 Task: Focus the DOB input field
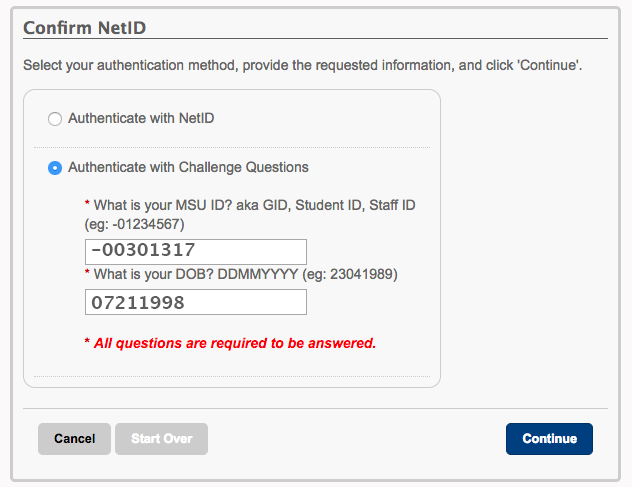[x=196, y=302]
